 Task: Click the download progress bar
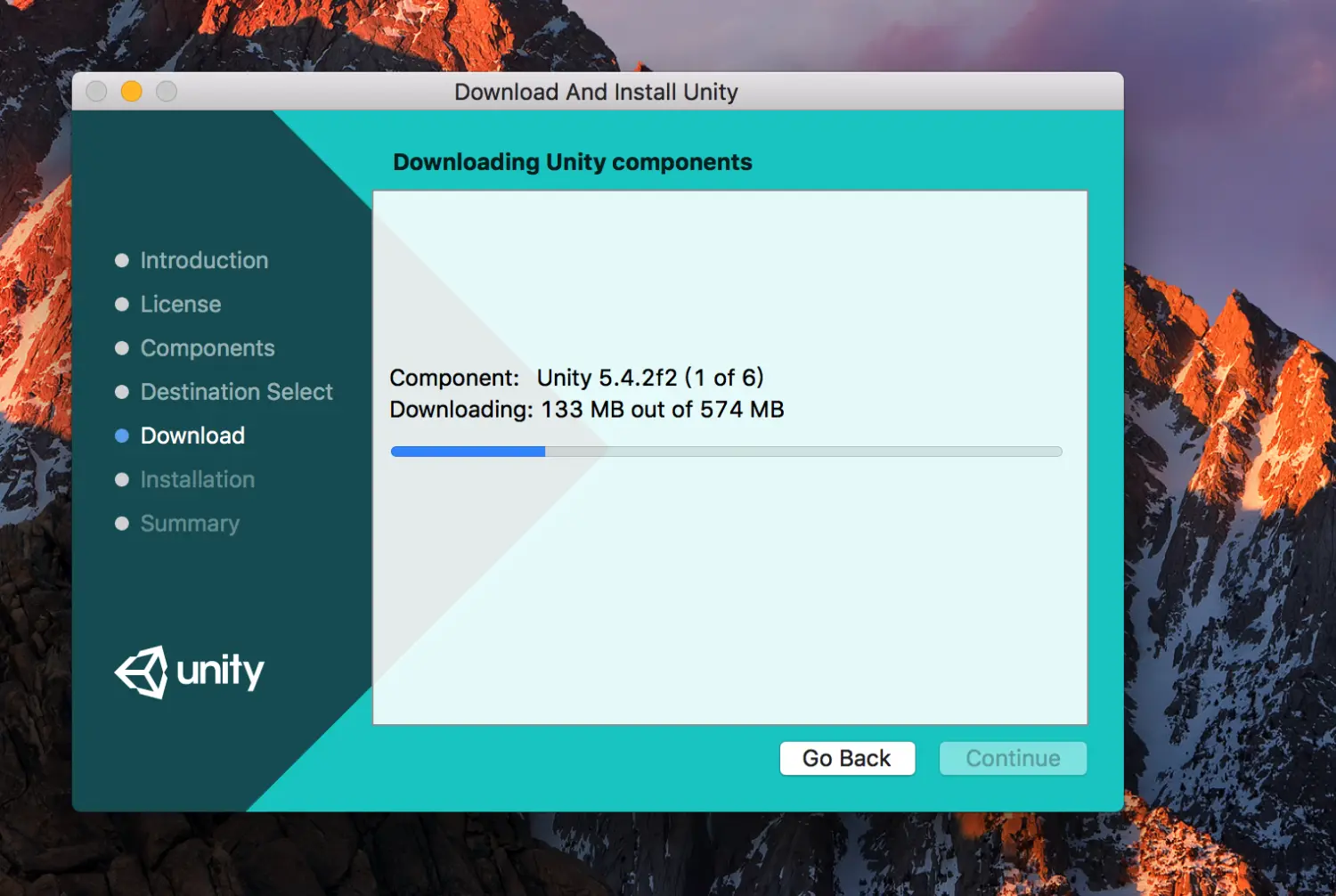tap(726, 452)
